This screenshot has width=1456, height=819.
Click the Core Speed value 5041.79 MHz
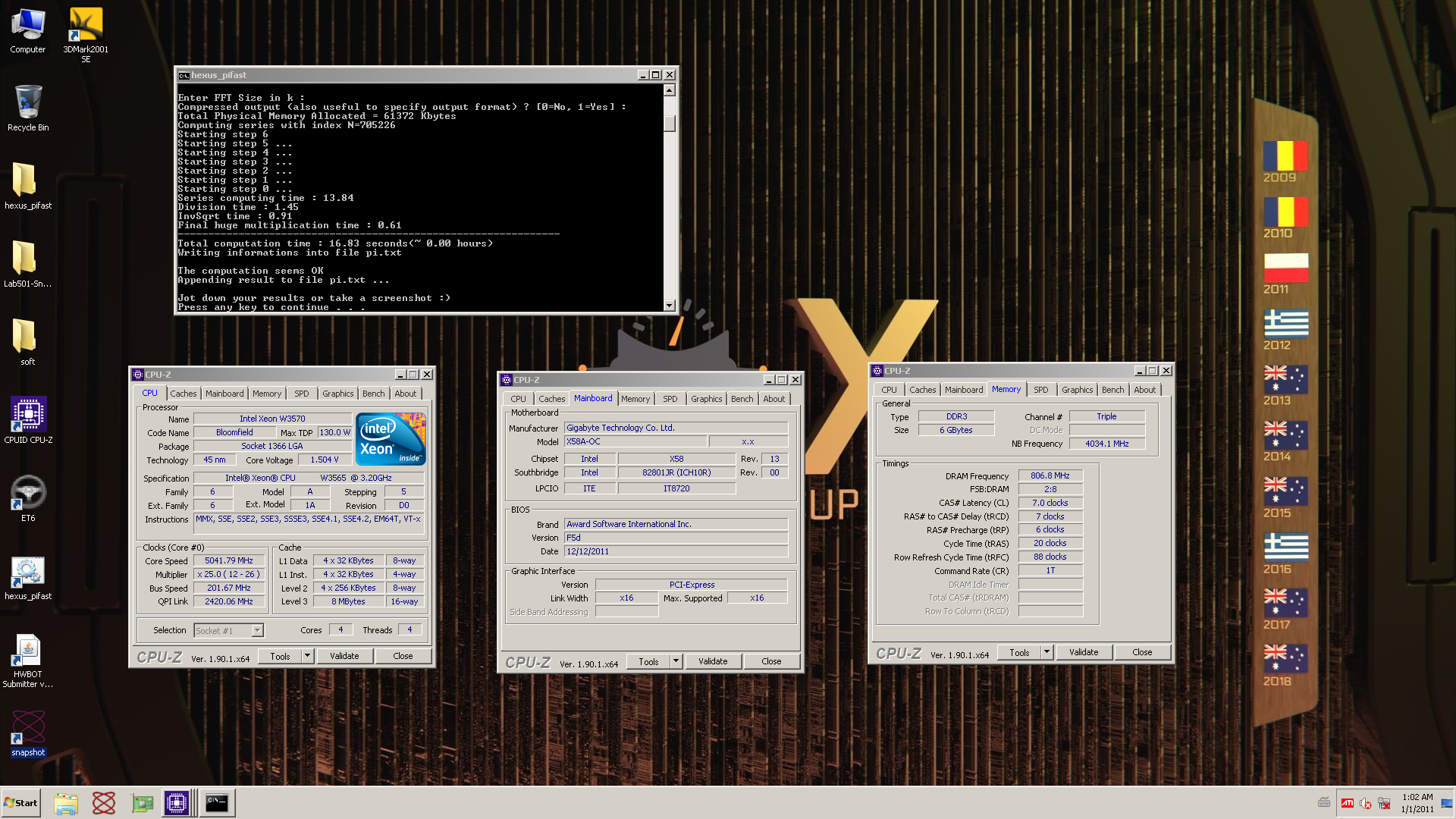click(x=229, y=561)
